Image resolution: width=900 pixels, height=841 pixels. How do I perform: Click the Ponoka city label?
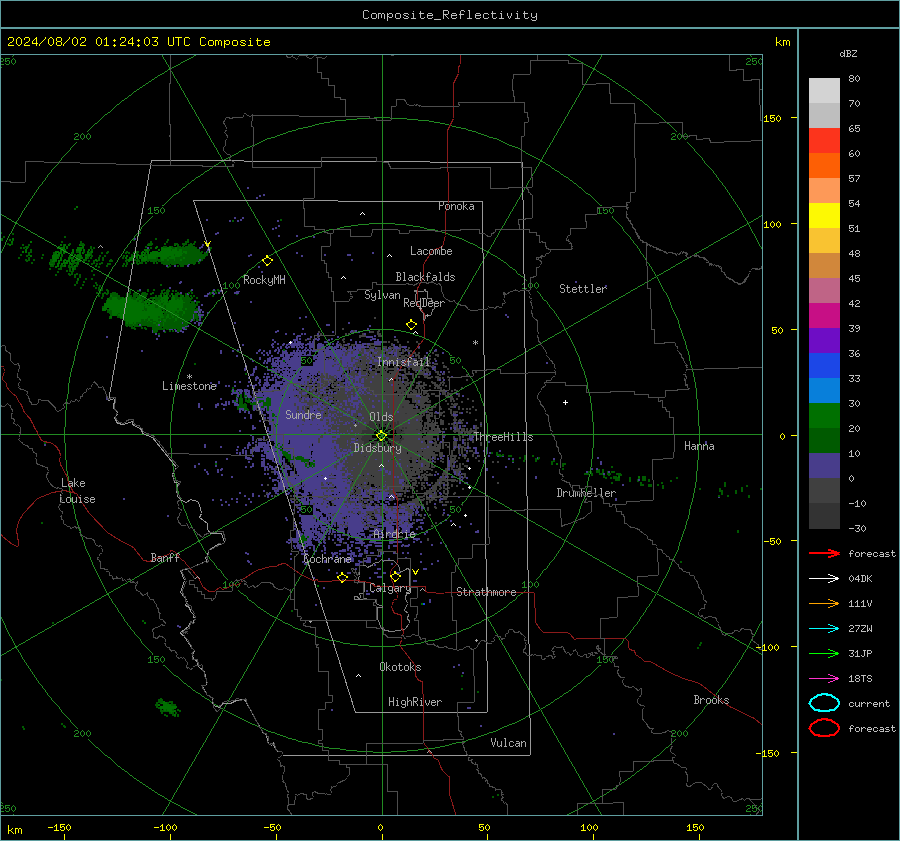tap(456, 206)
